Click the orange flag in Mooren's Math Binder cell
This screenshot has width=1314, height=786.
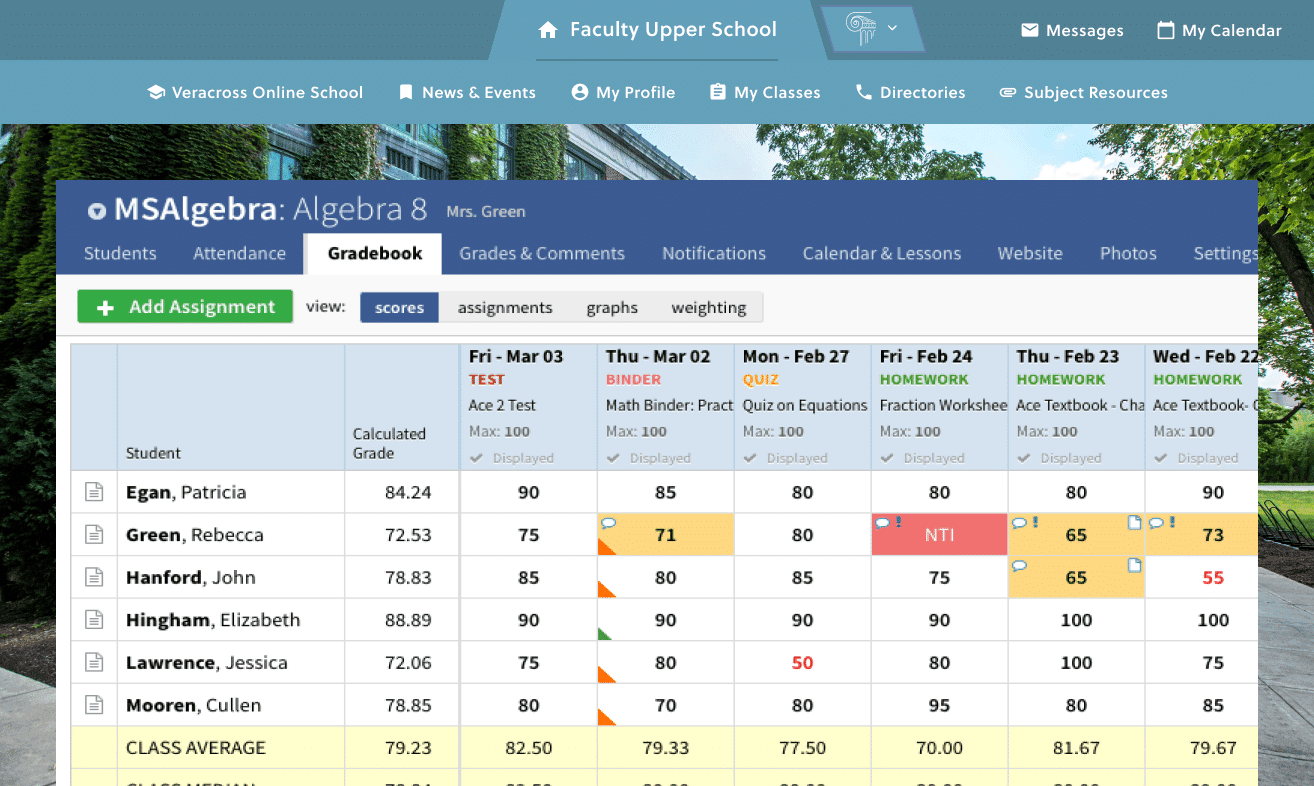tap(604, 717)
